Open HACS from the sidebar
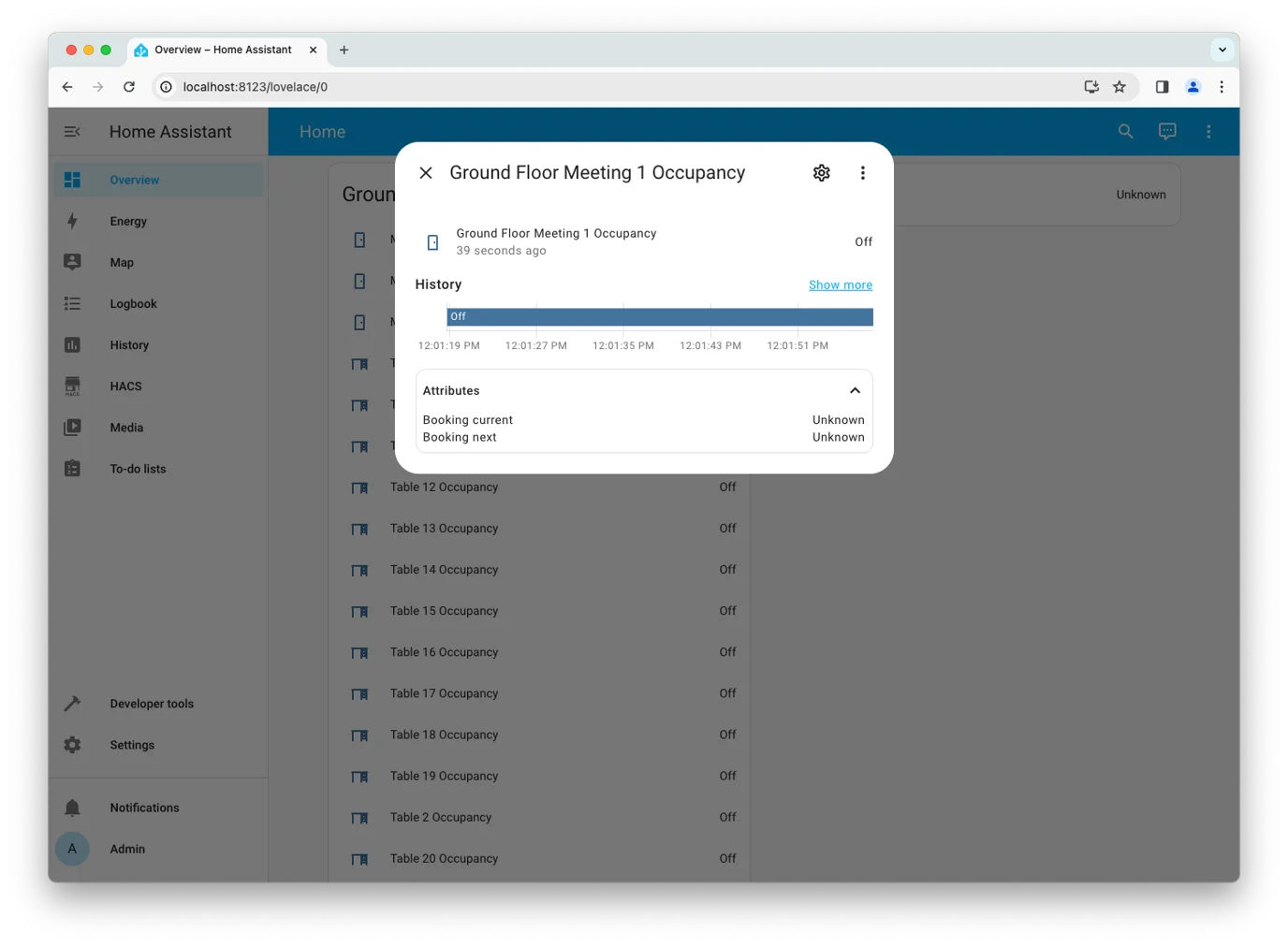Image resolution: width=1288 pixels, height=946 pixels. (125, 386)
